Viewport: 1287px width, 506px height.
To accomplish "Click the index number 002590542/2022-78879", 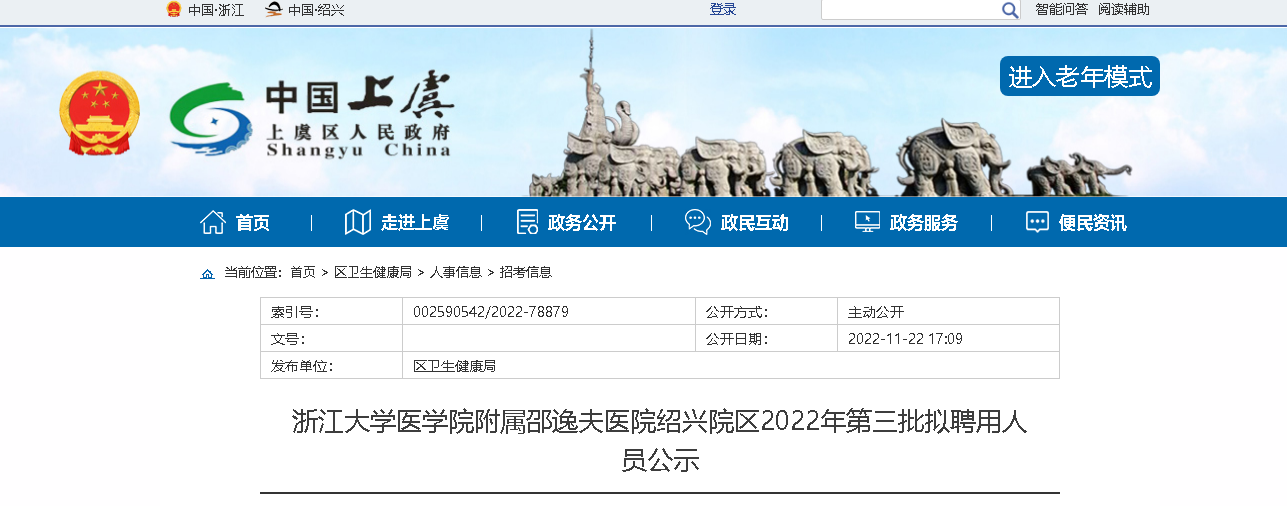I will click(491, 312).
